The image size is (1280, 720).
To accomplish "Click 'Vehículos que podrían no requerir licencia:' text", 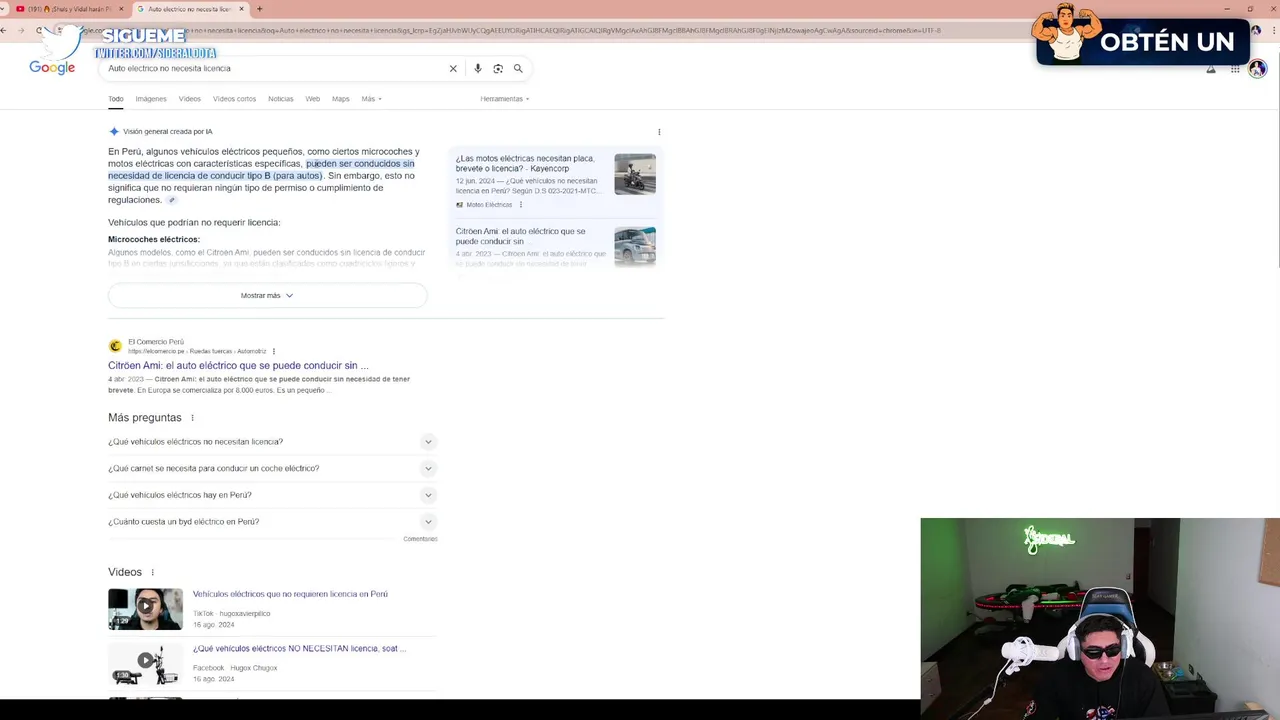I will 194,223.
